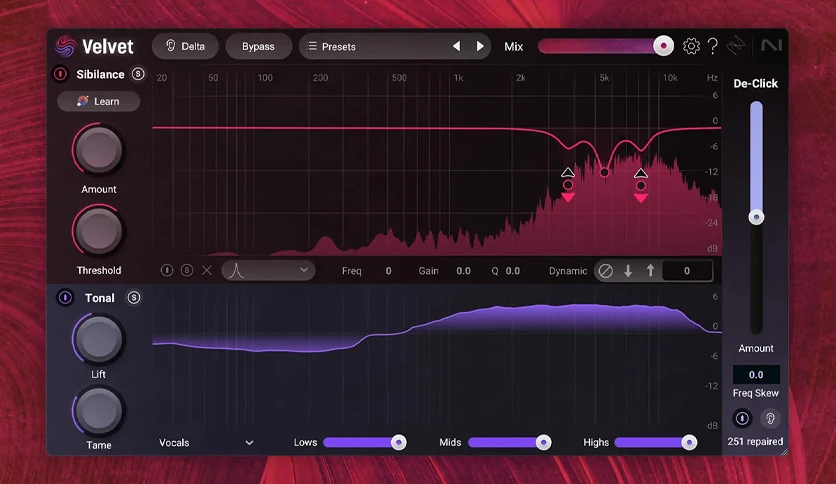Viewport: 836px width, 484px height.
Task: Open settings gear icon
Action: point(691,46)
